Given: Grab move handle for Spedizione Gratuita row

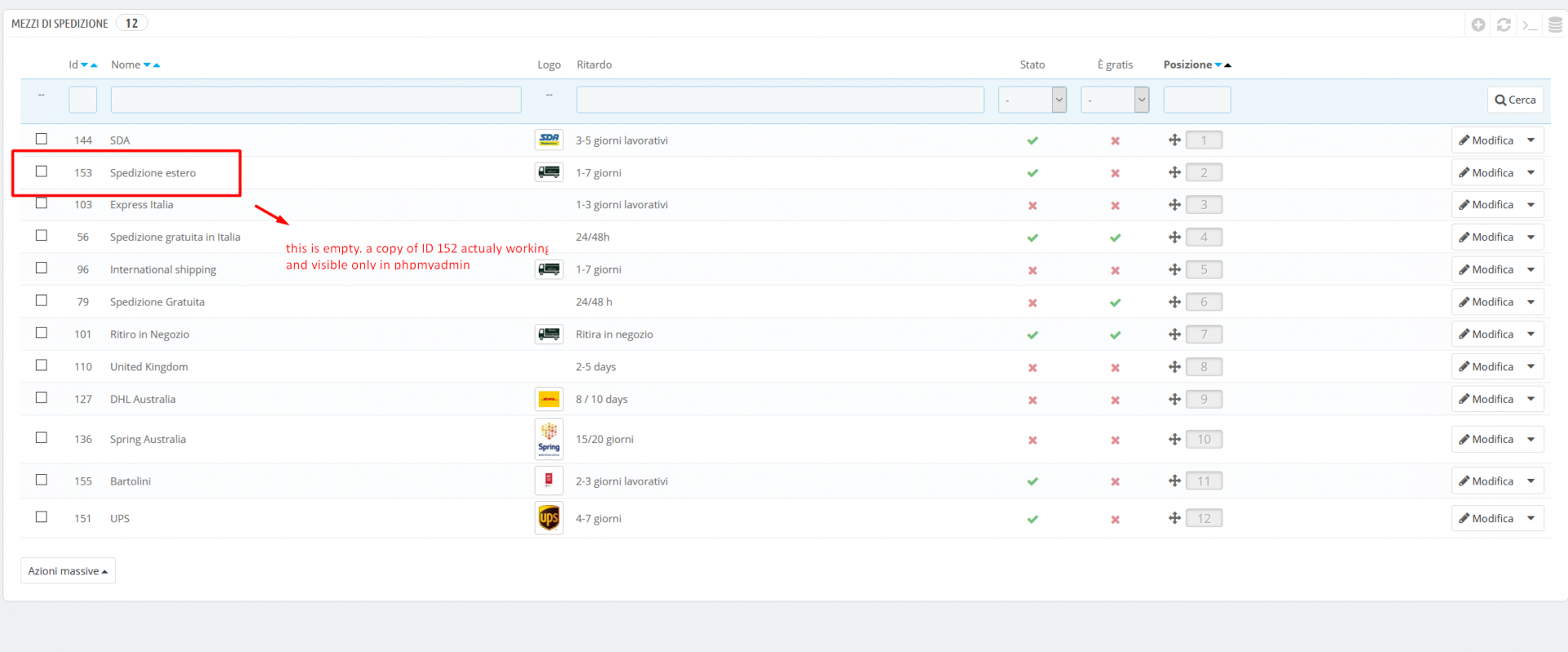Looking at the screenshot, I should pyautogui.click(x=1174, y=301).
